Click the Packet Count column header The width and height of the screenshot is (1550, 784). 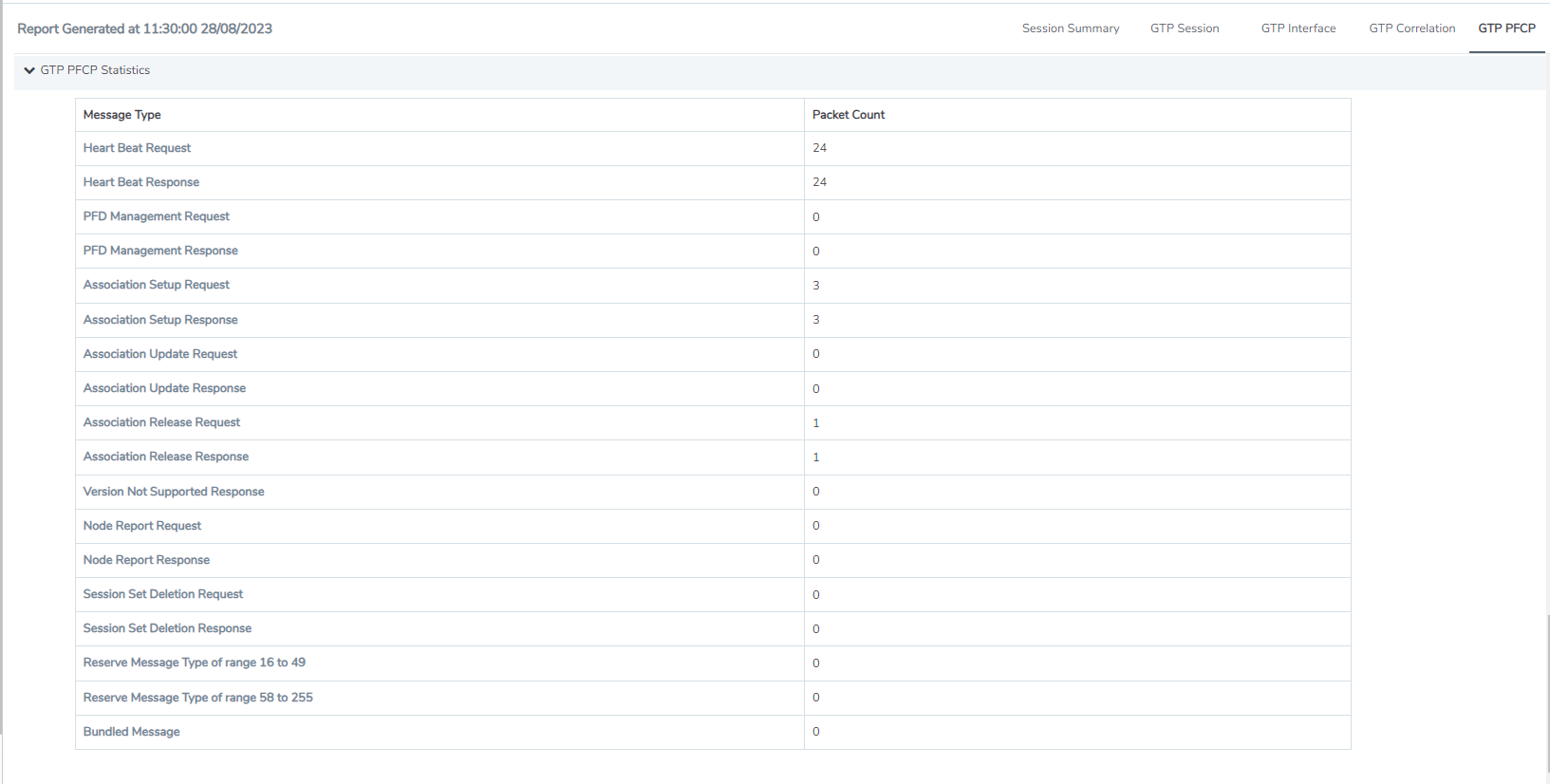pyautogui.click(x=848, y=115)
